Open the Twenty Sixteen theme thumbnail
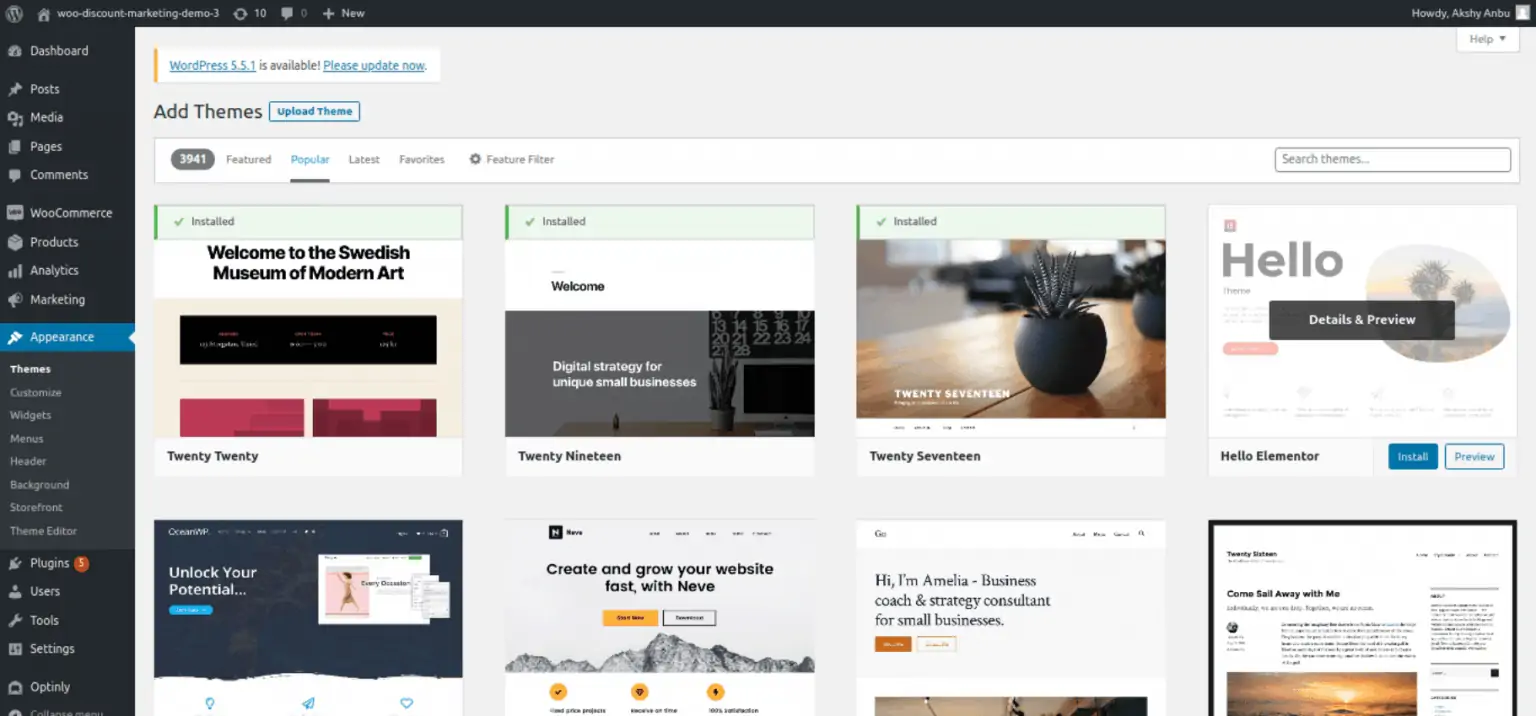 coord(1362,617)
